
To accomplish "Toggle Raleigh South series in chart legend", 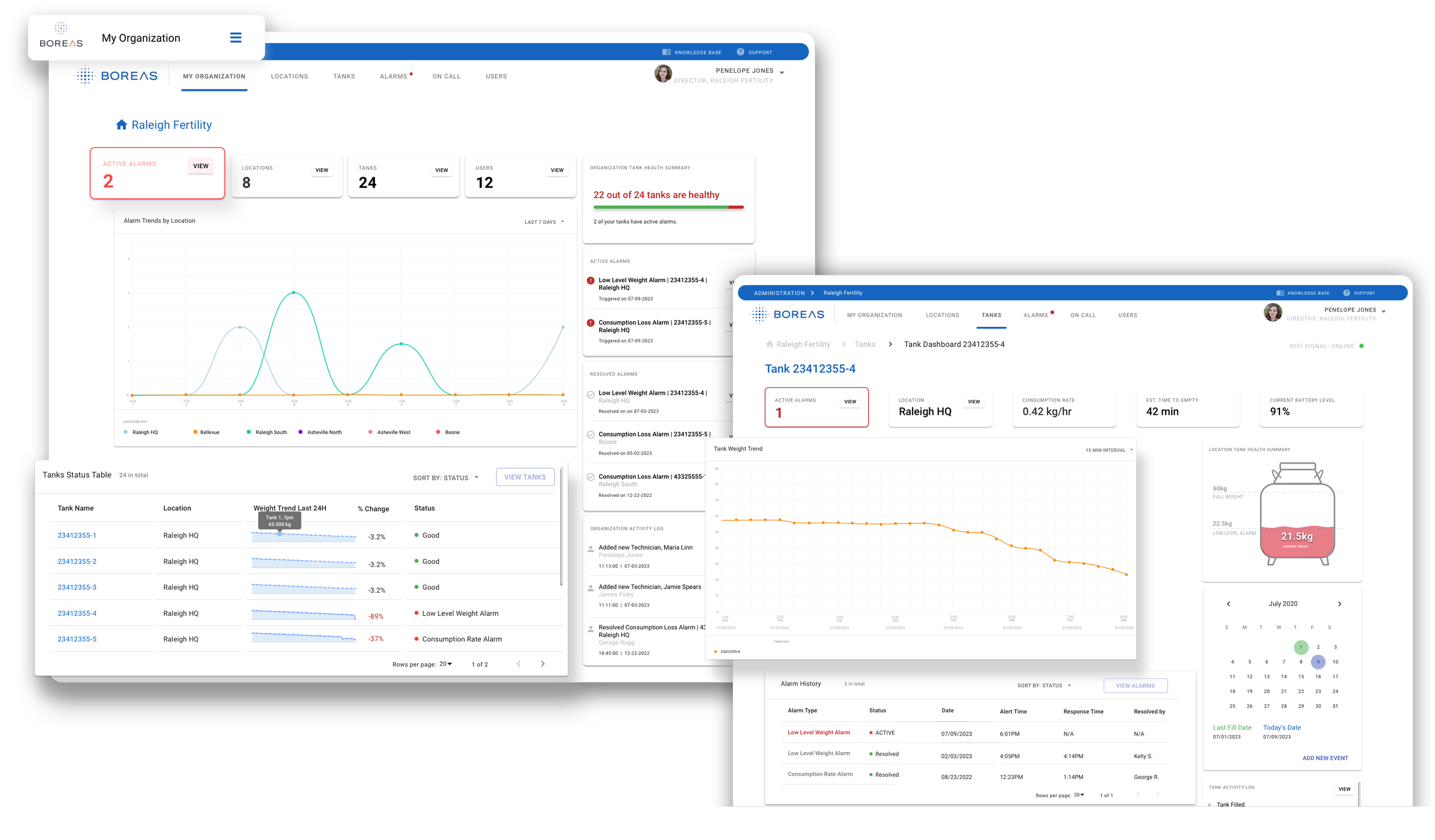I will (x=267, y=432).
